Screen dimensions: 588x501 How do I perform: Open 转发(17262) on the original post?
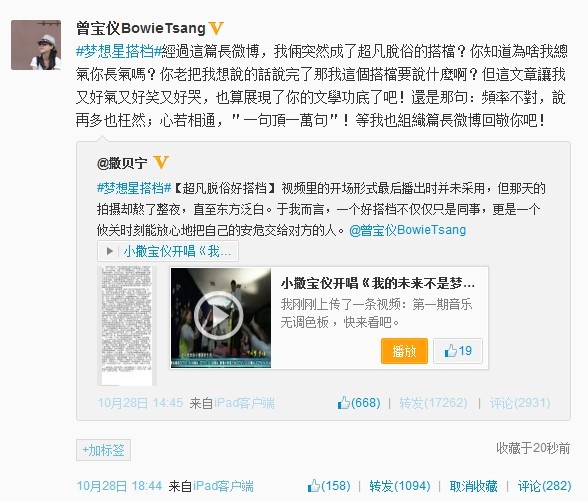(x=433, y=403)
